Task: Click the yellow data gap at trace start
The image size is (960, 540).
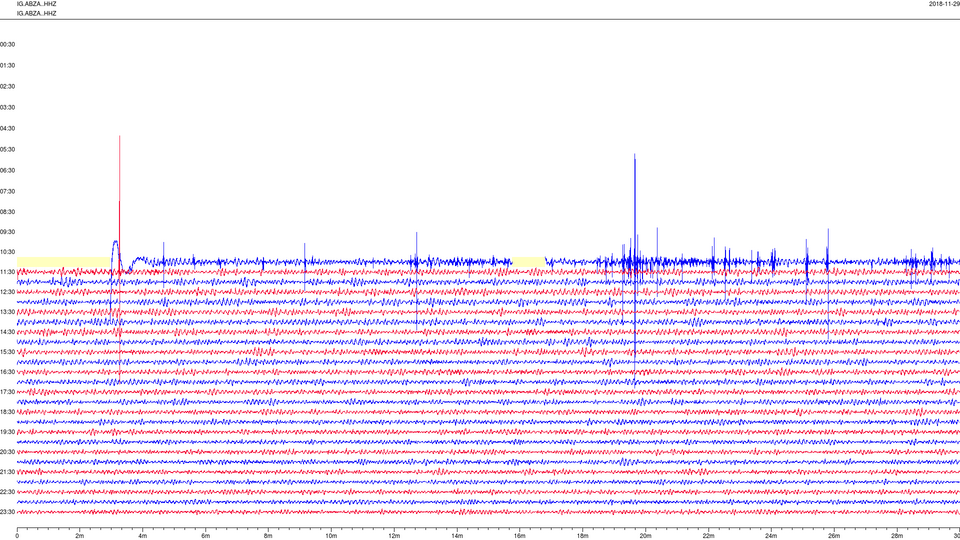Action: coord(64,262)
